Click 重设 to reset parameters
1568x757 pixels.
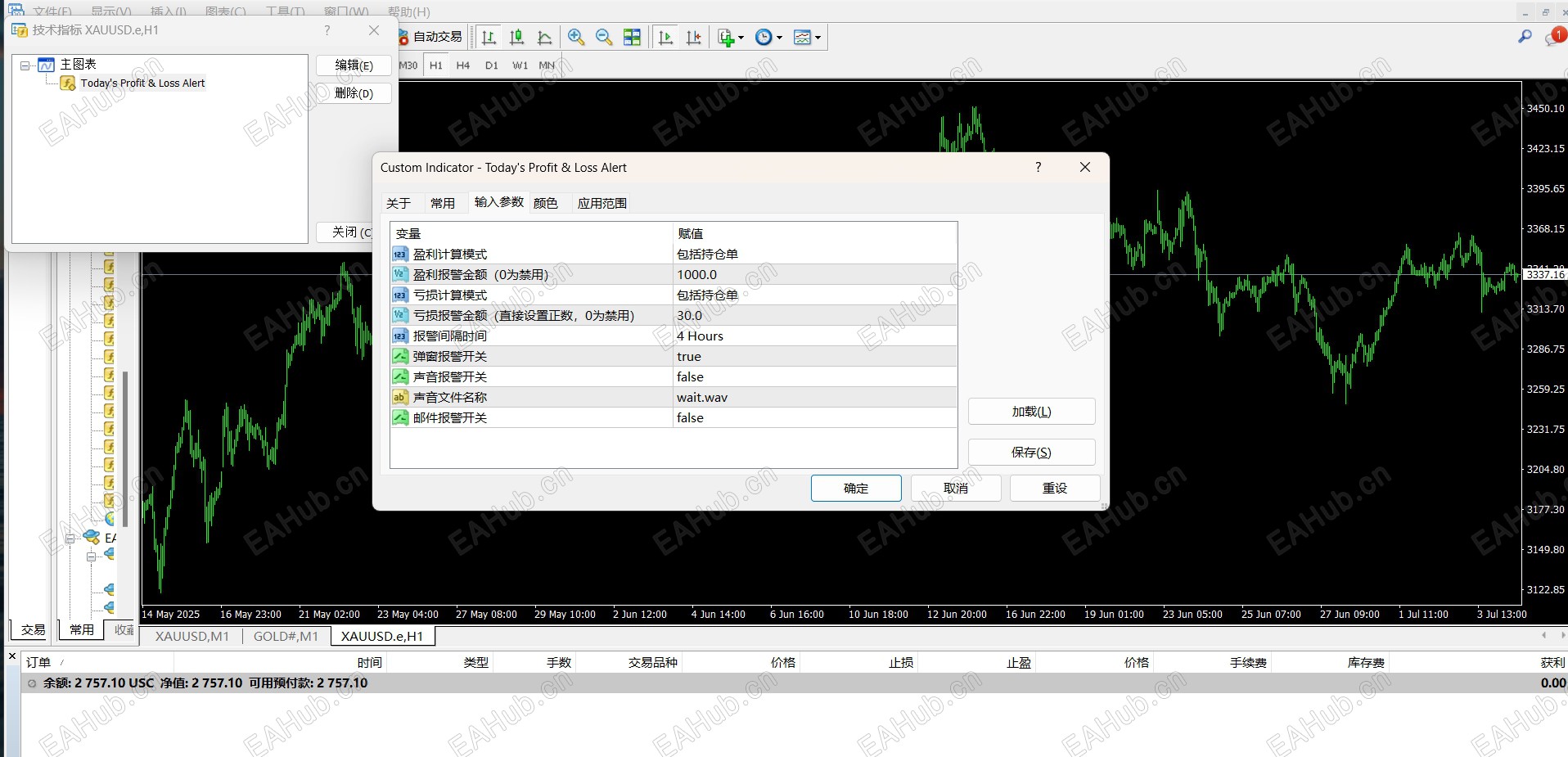click(1055, 488)
